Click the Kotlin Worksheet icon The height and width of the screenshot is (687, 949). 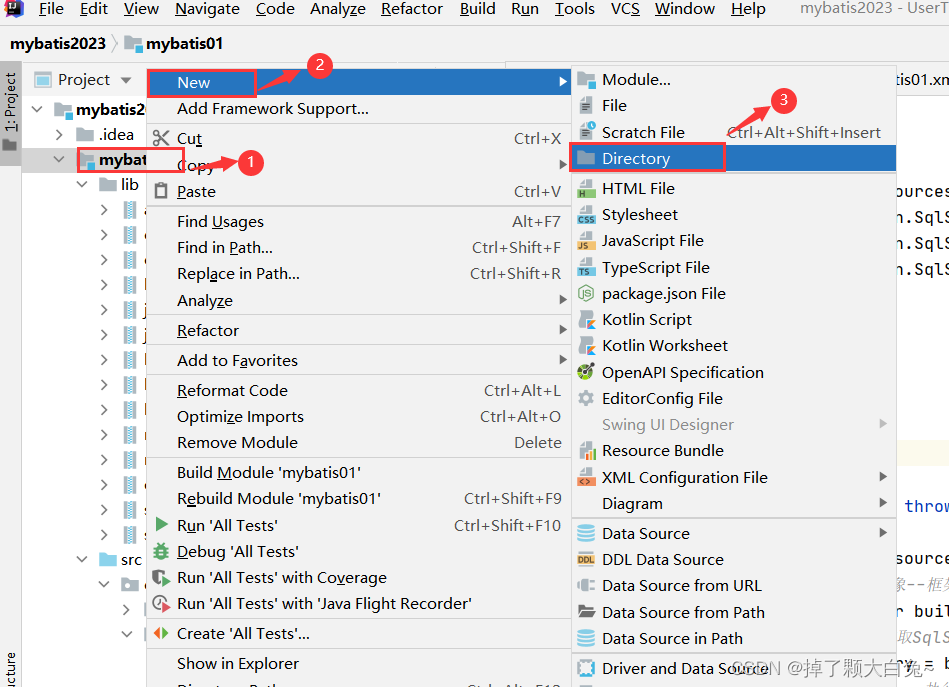point(586,346)
